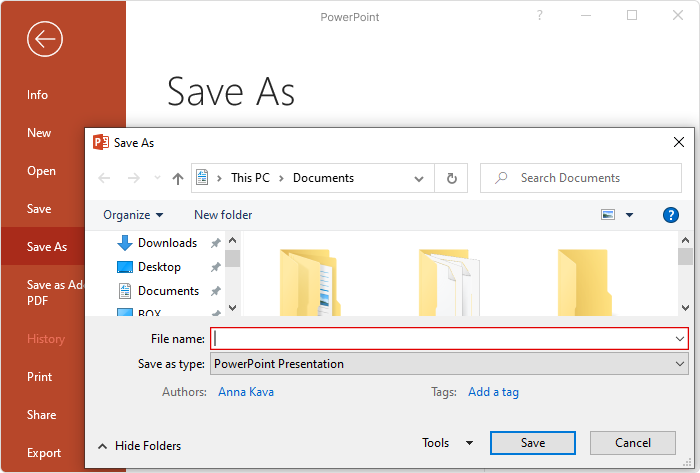Click navigation pane scroll down arrow

(x=232, y=307)
